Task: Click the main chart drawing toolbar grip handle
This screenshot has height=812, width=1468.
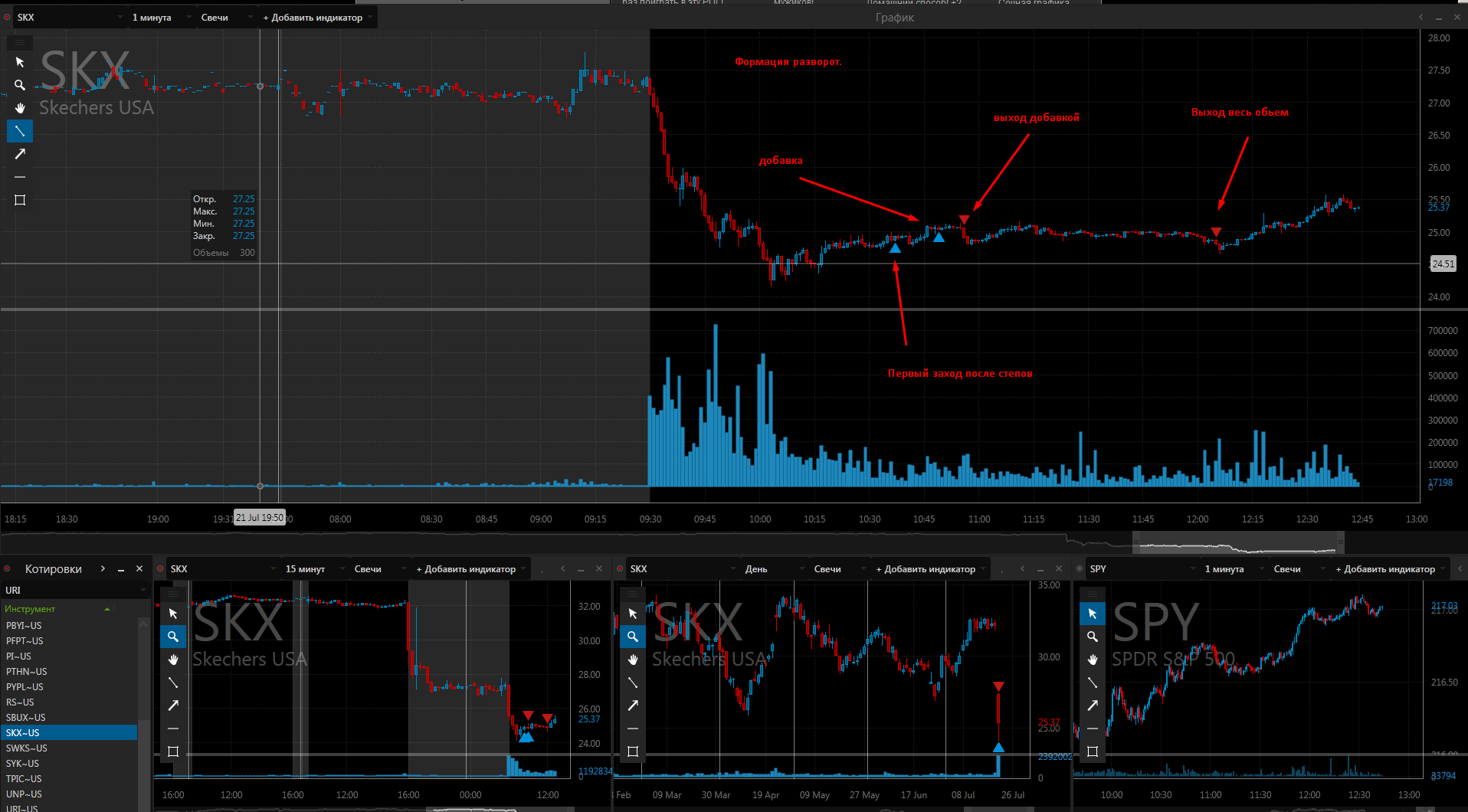Action: click(x=20, y=42)
